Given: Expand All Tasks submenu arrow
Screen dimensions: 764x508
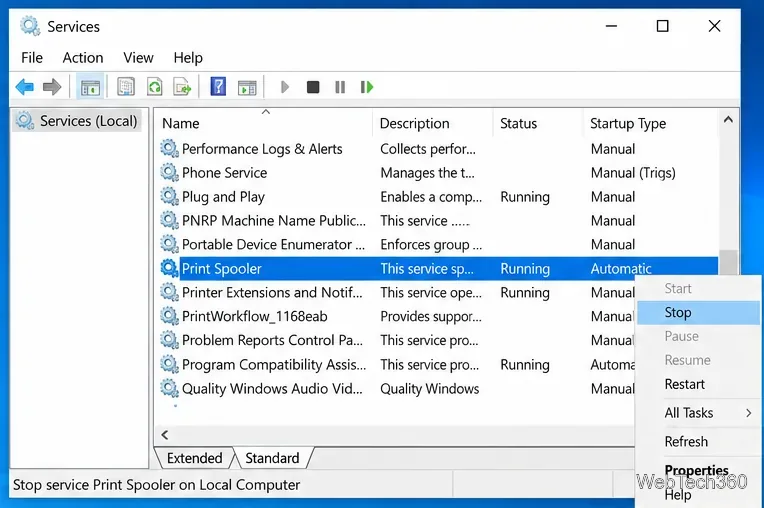Looking at the screenshot, I should (749, 413).
